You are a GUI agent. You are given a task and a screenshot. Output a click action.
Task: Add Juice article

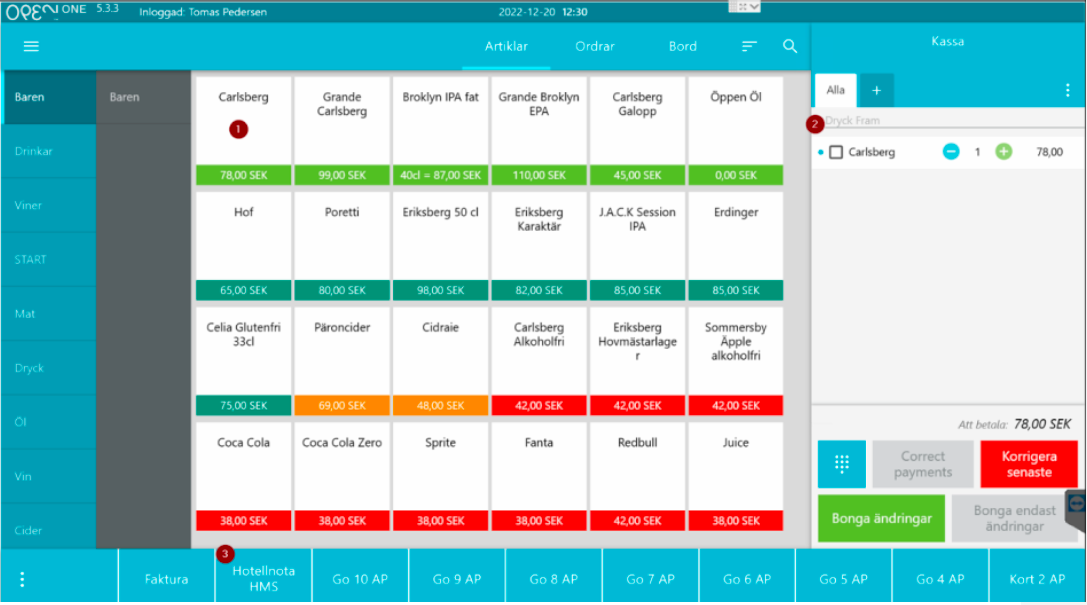(x=736, y=476)
